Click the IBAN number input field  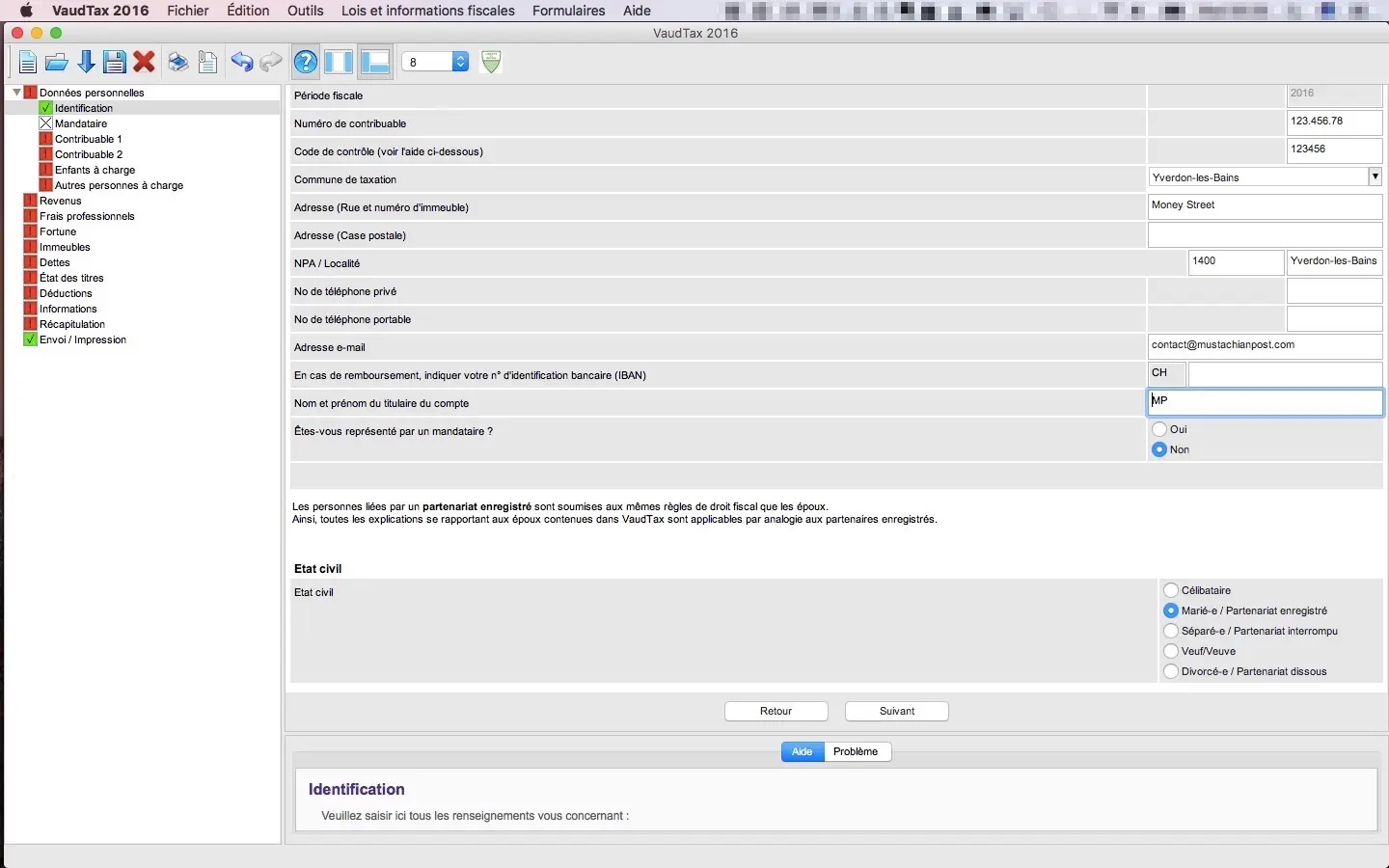[1286, 374]
